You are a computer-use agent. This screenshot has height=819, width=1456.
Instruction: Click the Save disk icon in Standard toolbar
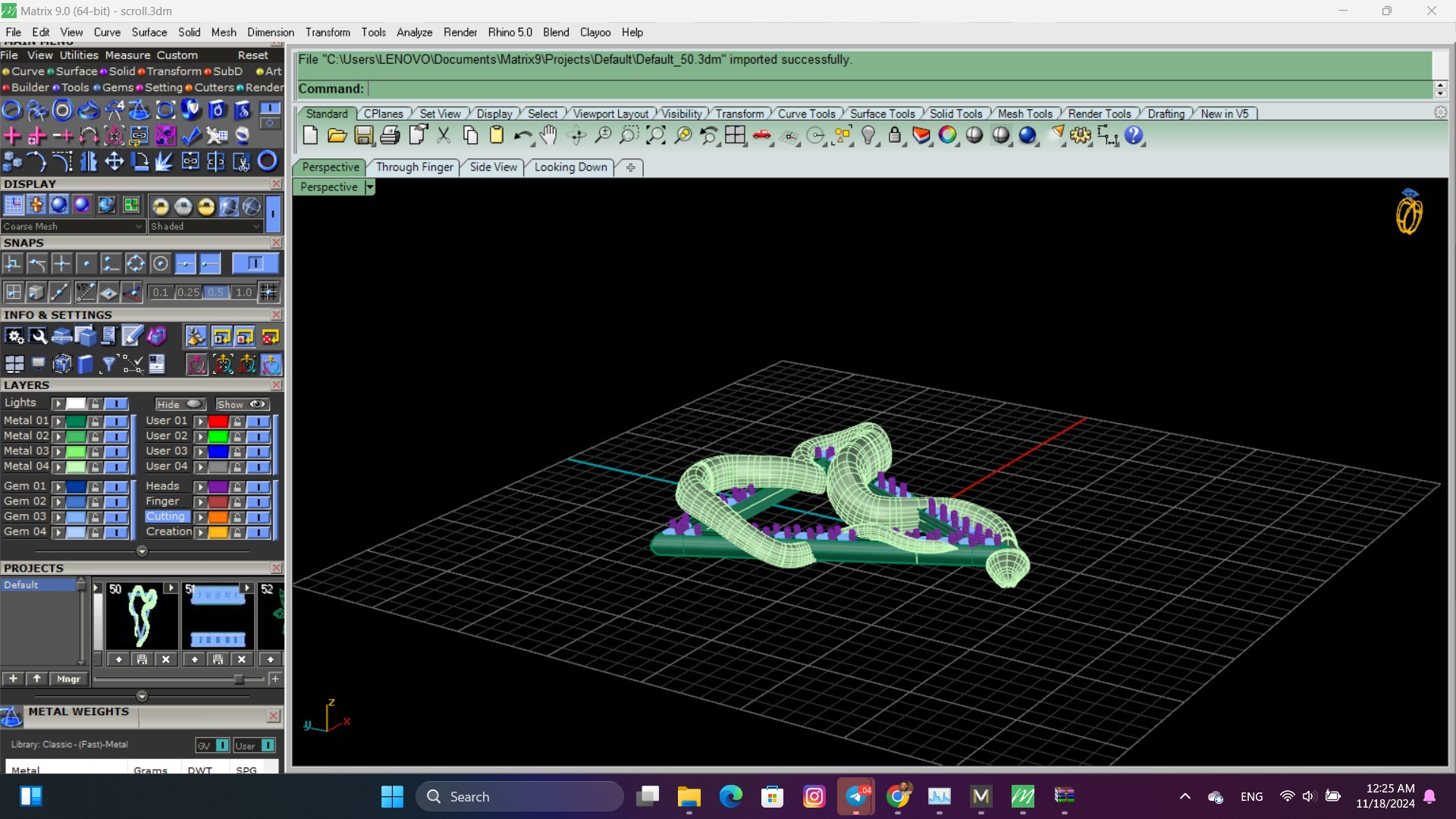tap(364, 135)
